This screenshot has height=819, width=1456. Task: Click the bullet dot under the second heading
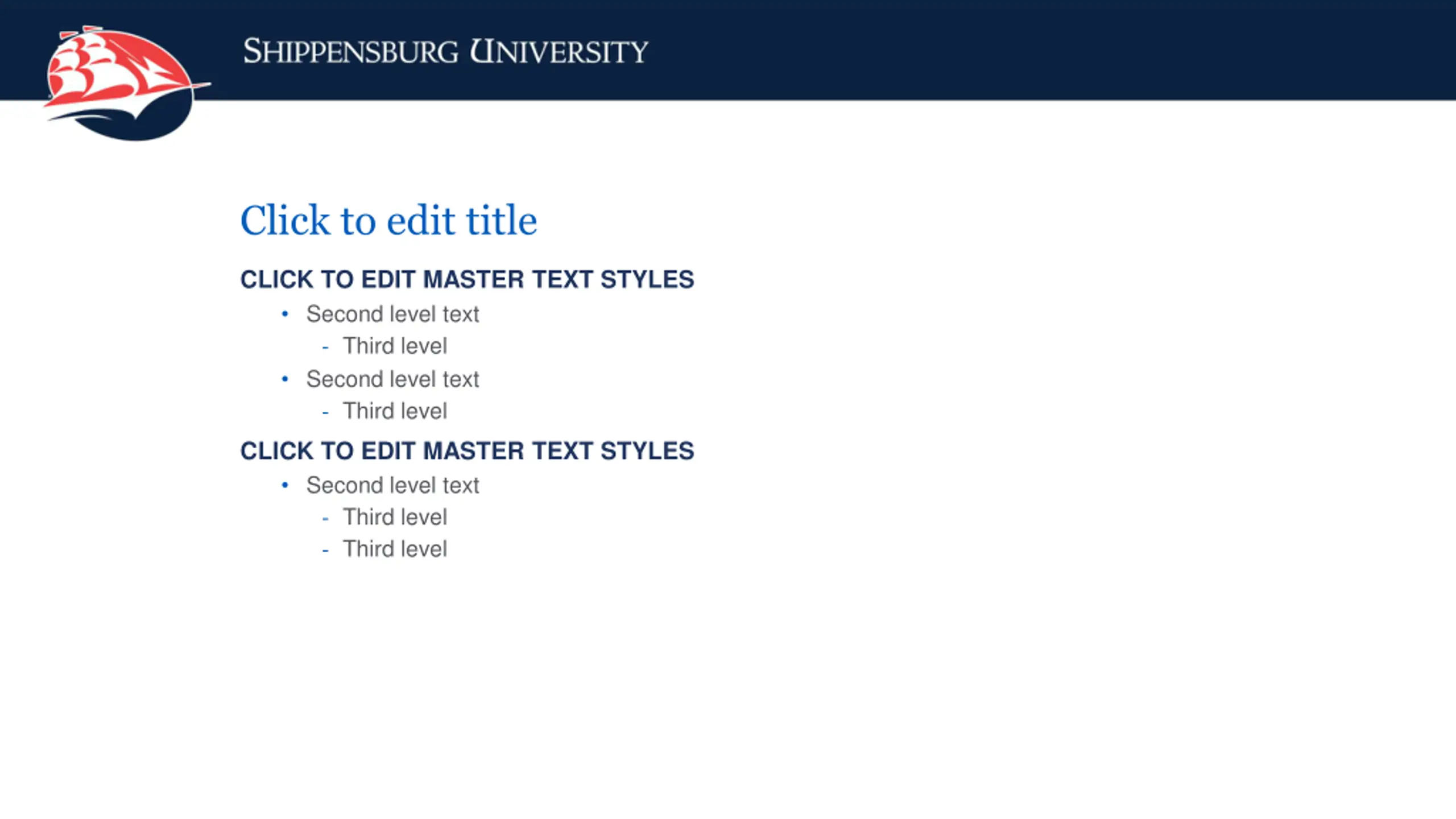point(285,485)
